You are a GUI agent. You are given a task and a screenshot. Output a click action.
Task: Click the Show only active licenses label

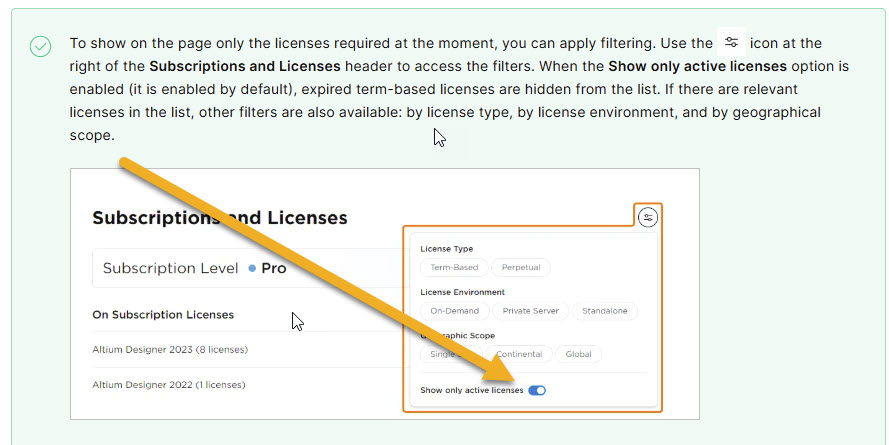pyautogui.click(x=471, y=390)
